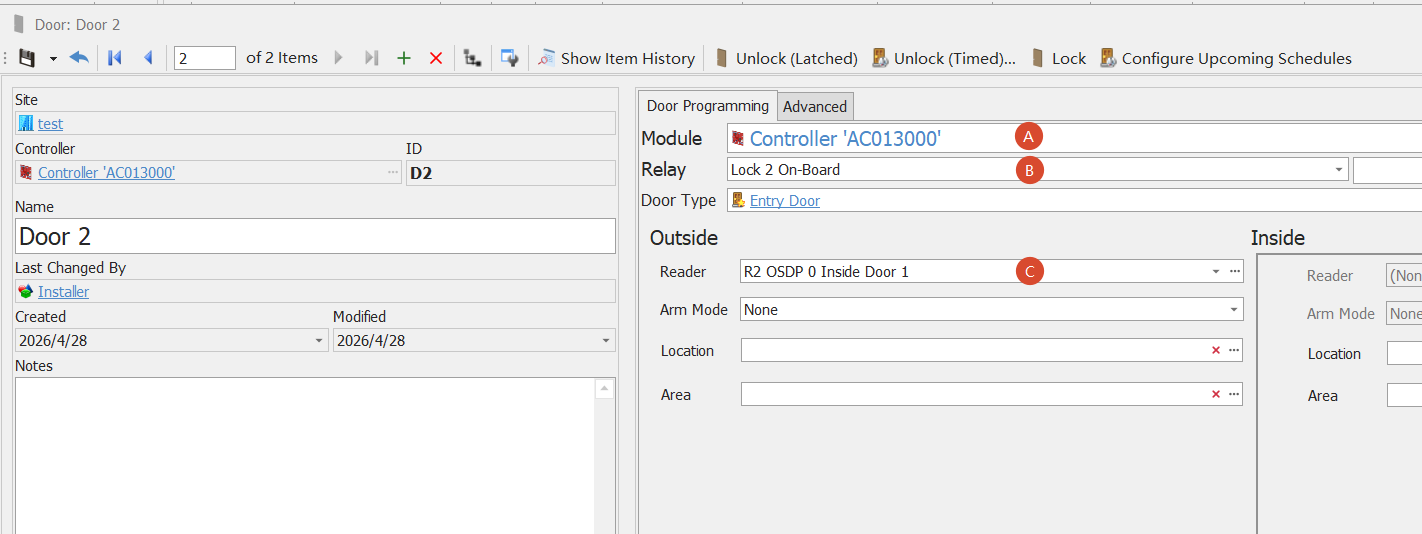Expand the Created date dropdown

[320, 341]
